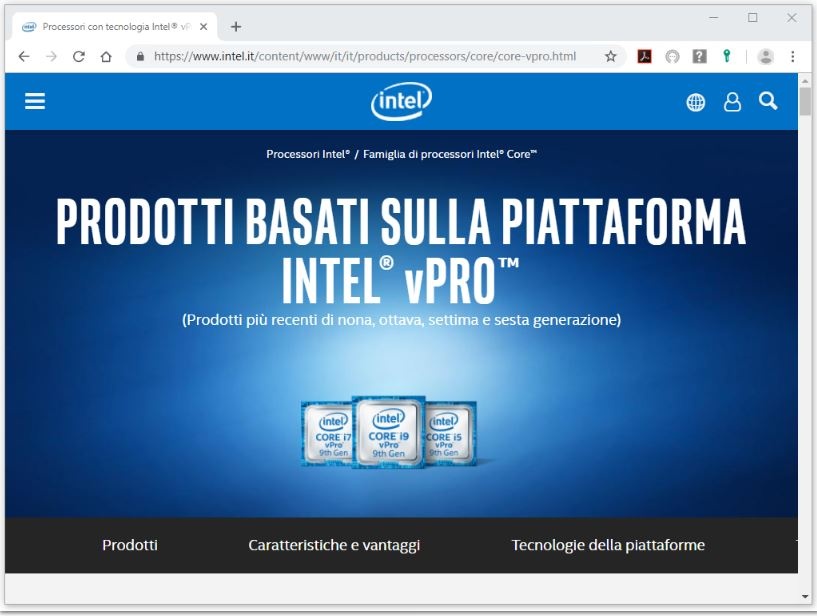Open the Intel hamburger menu
The height and width of the screenshot is (616, 817).
point(35,101)
